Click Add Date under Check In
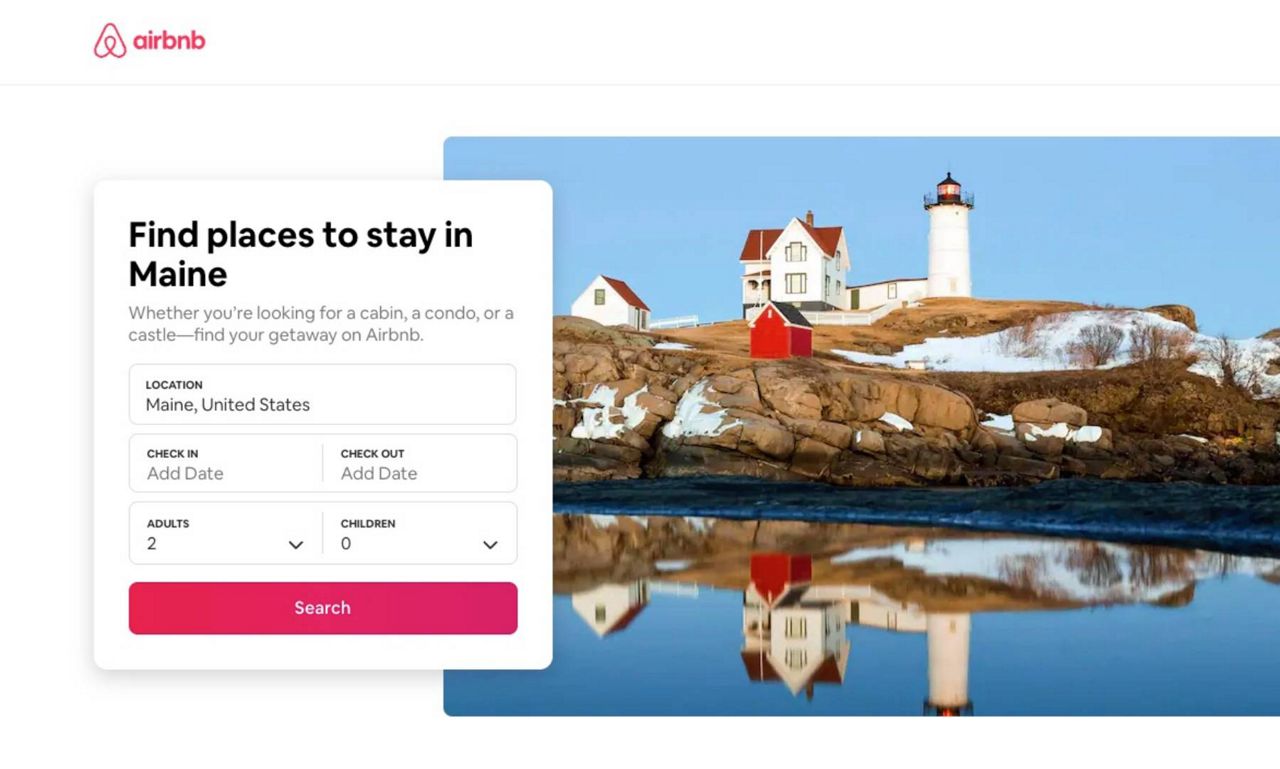This screenshot has height=769, width=1280. coord(185,474)
